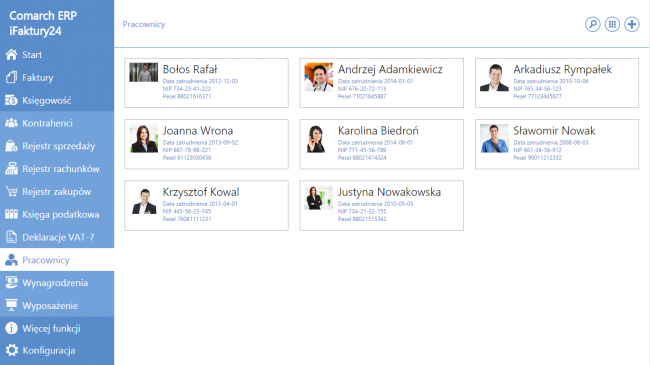Image resolution: width=650 pixels, height=365 pixels.
Task: Click the Start home icon
Action: 11,54
